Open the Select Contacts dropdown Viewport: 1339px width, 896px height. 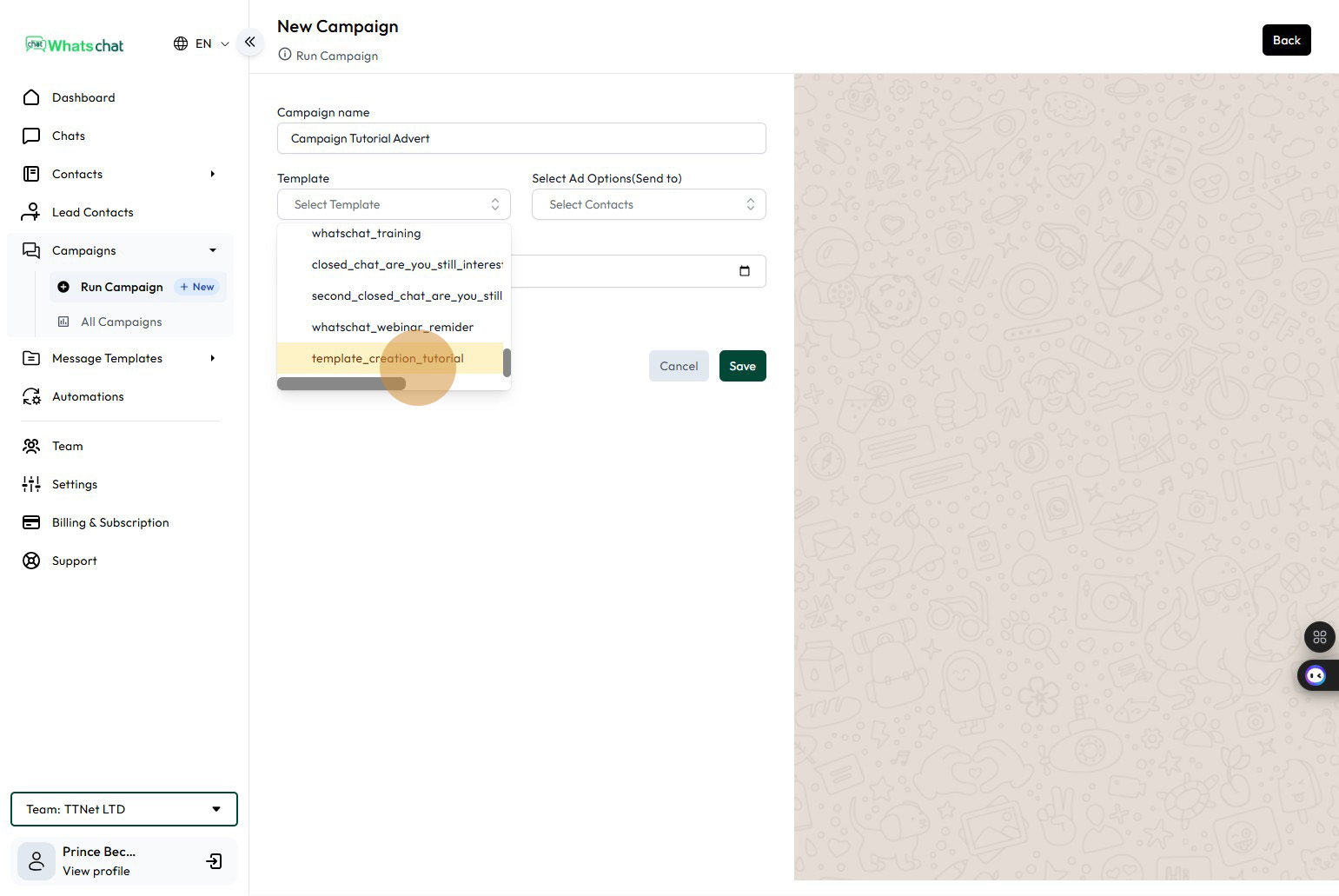tap(648, 204)
